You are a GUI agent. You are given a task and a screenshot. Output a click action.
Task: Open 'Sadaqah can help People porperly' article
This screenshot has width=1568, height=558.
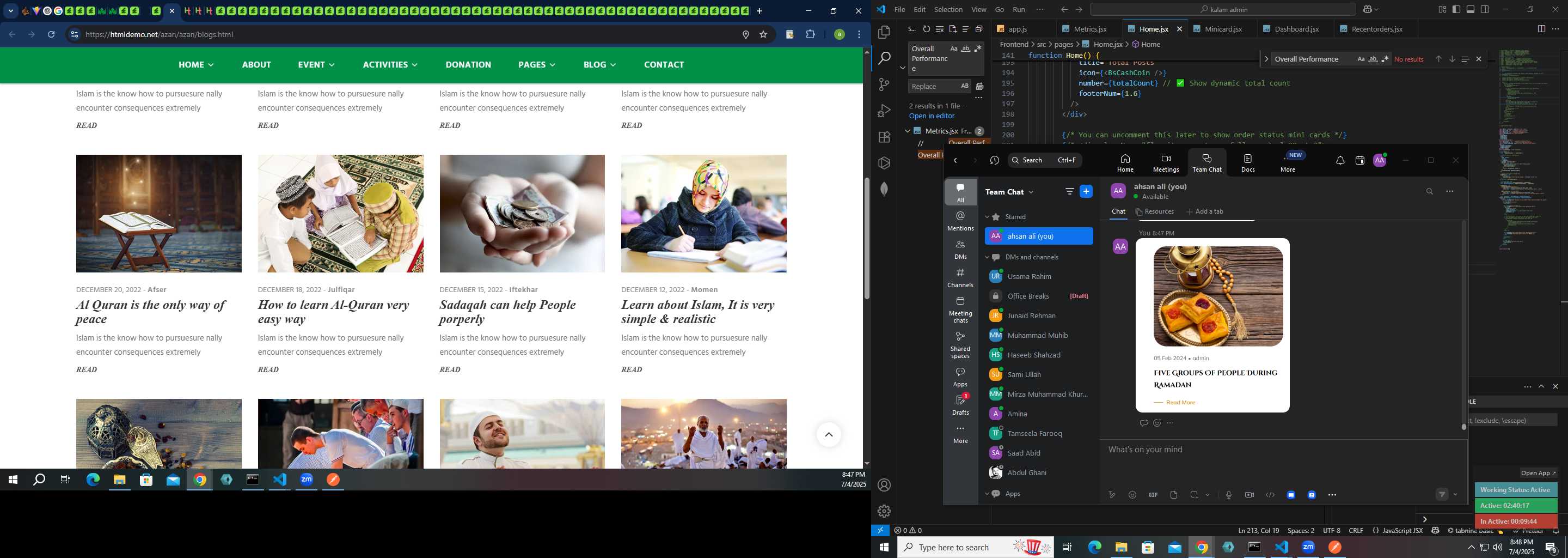tap(507, 312)
